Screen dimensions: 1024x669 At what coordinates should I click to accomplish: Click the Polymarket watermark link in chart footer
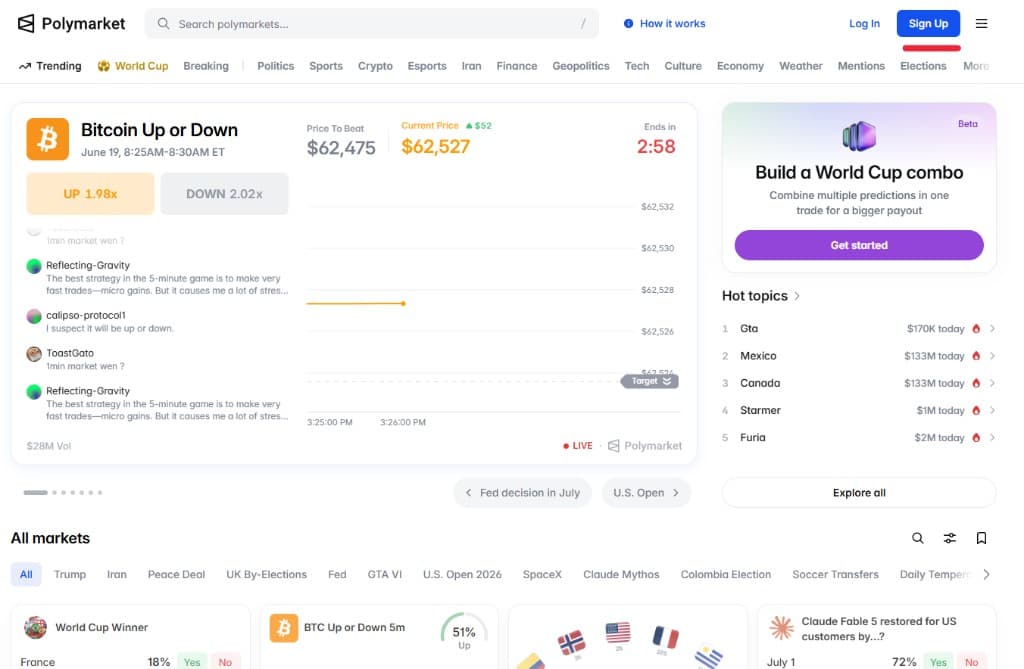click(x=645, y=446)
